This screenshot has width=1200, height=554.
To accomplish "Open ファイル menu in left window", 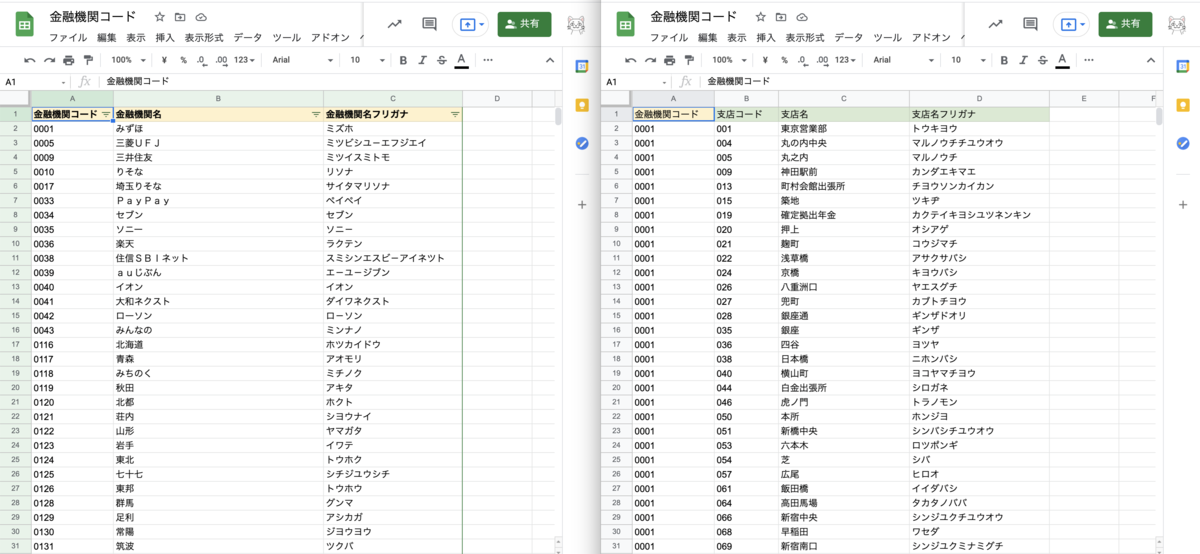I will point(68,38).
